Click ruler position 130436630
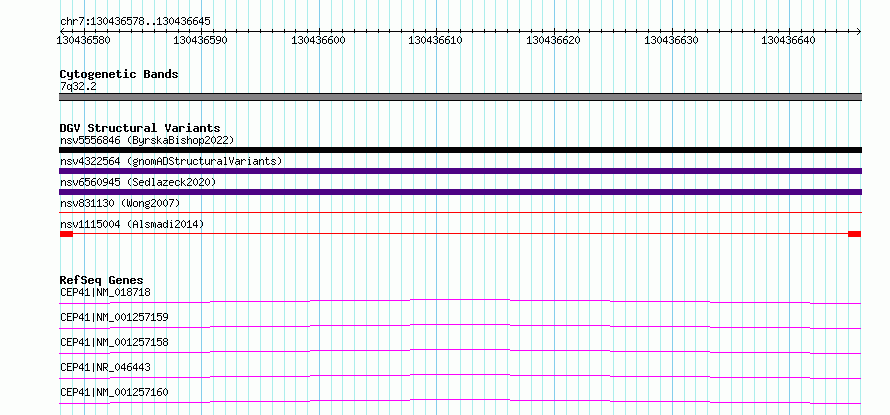Viewport: 890px width, 415px height. tap(671, 40)
